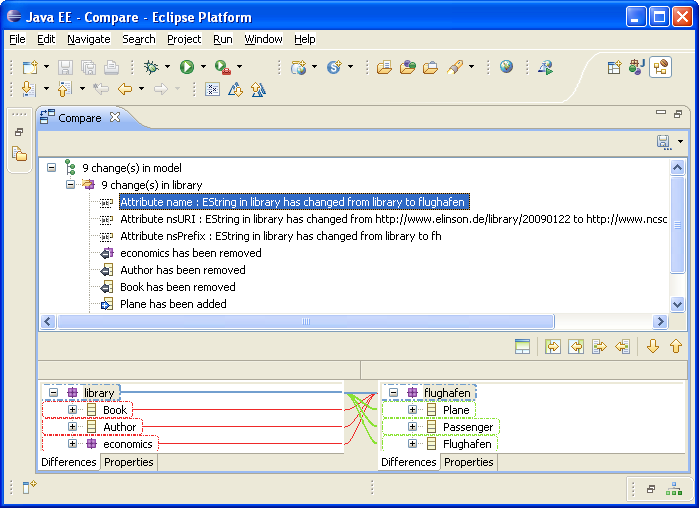Image resolution: width=699 pixels, height=508 pixels.
Task: Click the Save All toolbar icon
Action: click(x=88, y=67)
